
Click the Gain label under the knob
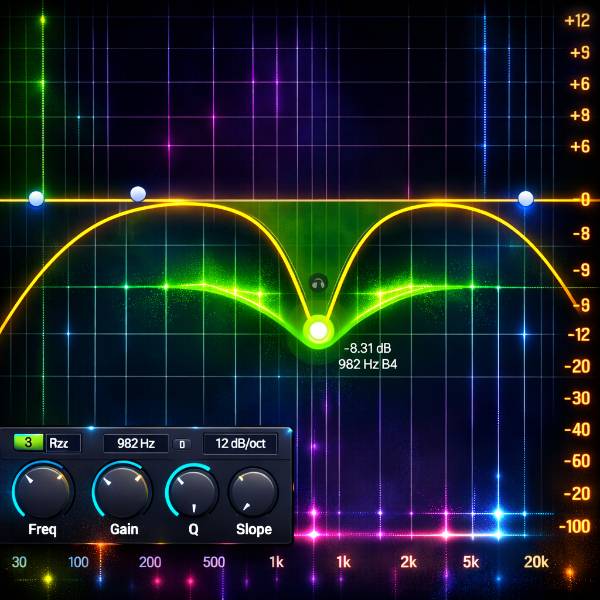[124, 530]
